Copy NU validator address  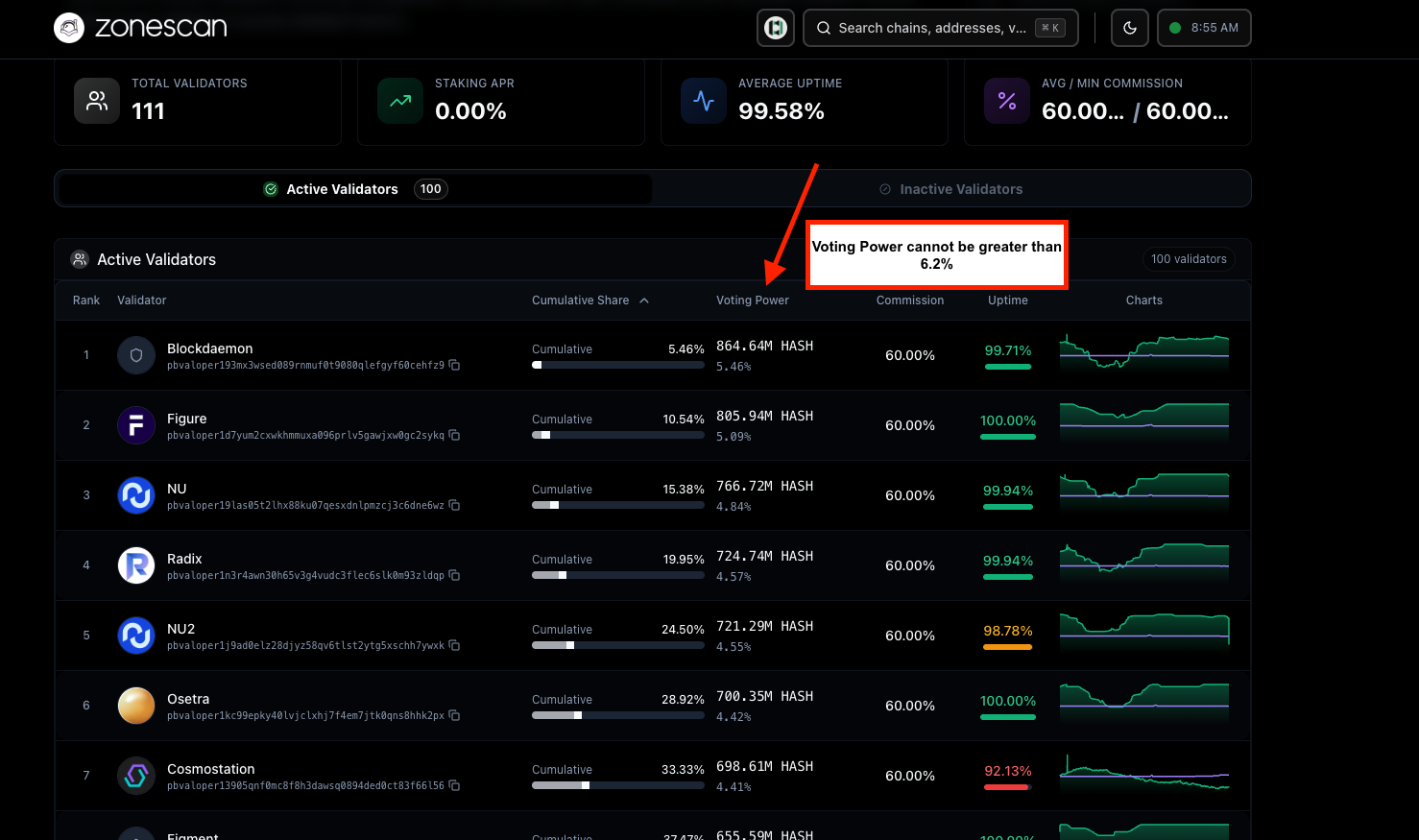454,506
